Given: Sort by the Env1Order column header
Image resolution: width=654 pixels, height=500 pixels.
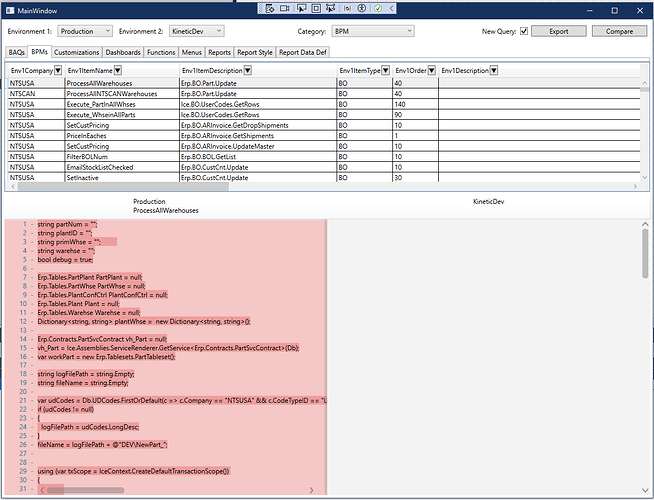Looking at the screenshot, I should [x=411, y=70].
